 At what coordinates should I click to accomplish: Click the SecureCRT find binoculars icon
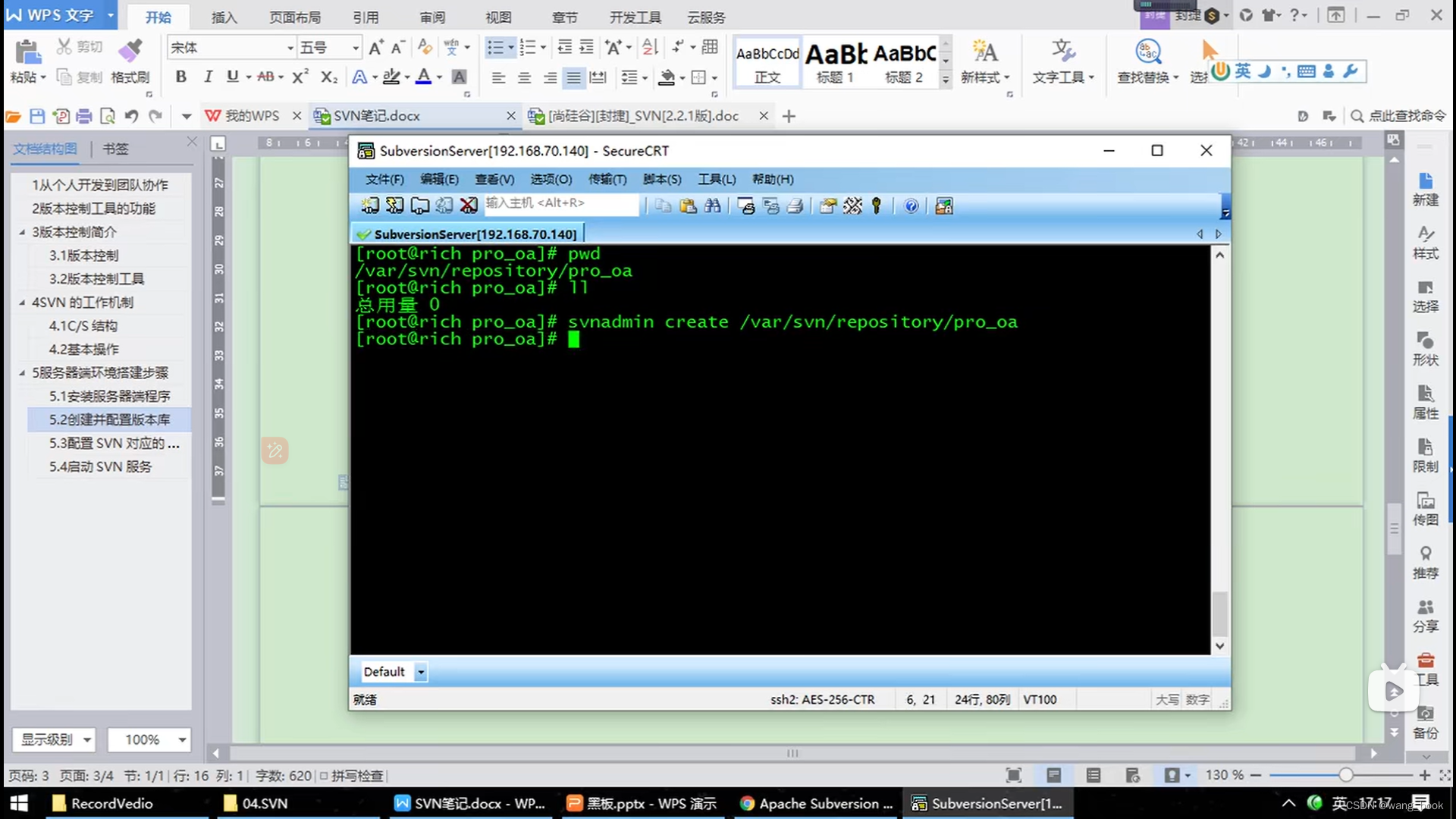(712, 206)
